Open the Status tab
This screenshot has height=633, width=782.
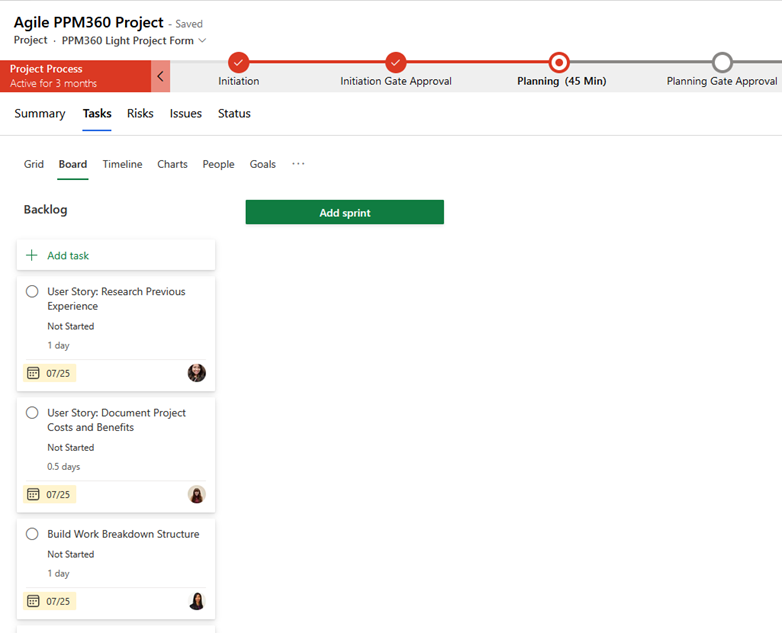[x=234, y=114]
